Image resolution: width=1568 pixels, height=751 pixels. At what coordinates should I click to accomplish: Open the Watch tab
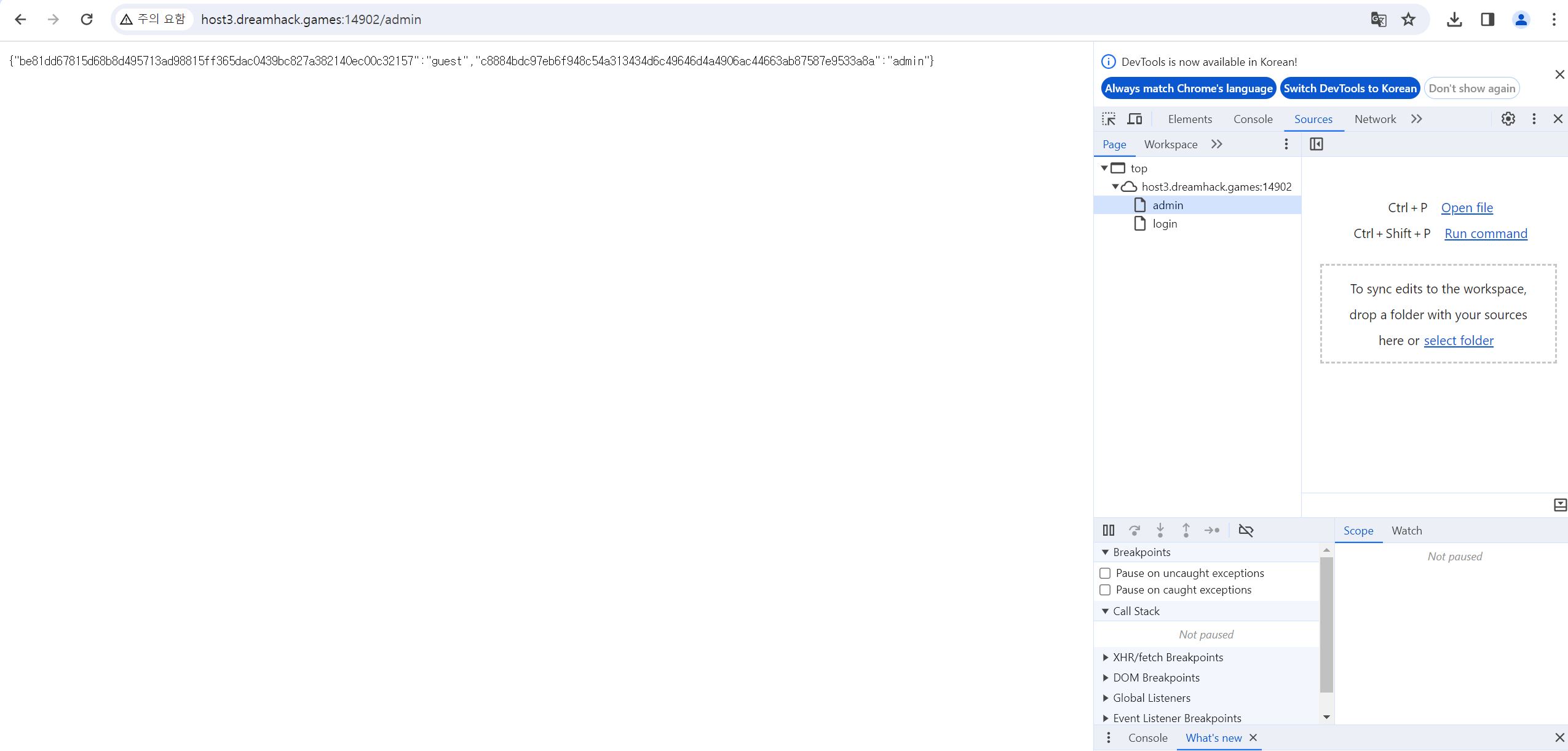click(1406, 531)
